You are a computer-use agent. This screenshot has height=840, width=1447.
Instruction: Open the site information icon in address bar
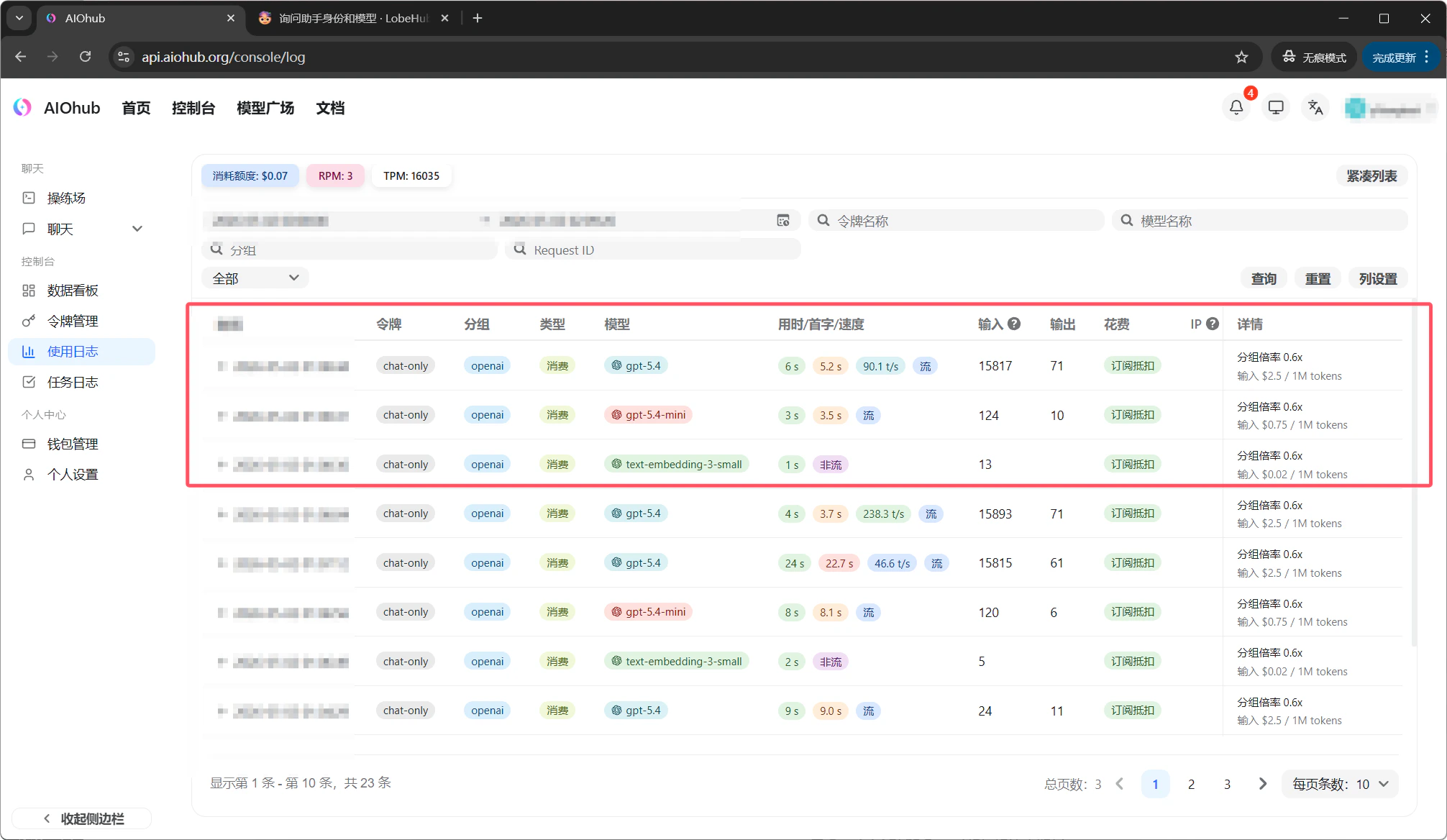coord(124,57)
